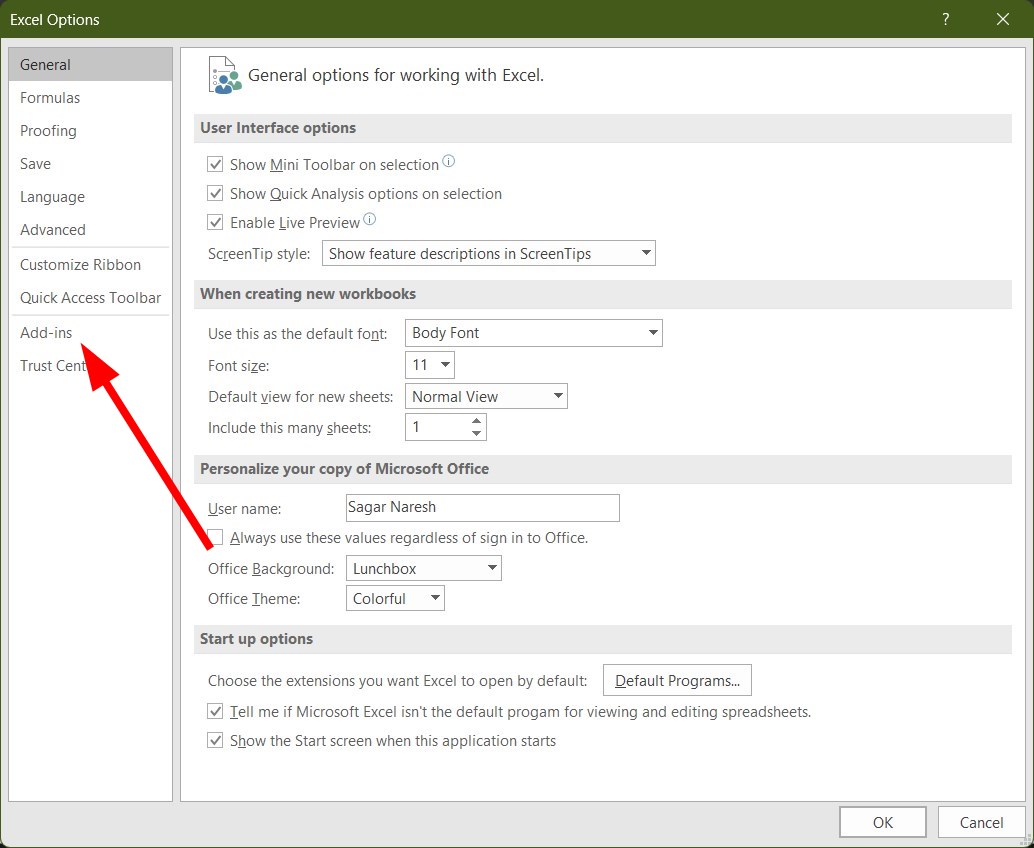Open the Quick Access Toolbar category

pos(90,297)
